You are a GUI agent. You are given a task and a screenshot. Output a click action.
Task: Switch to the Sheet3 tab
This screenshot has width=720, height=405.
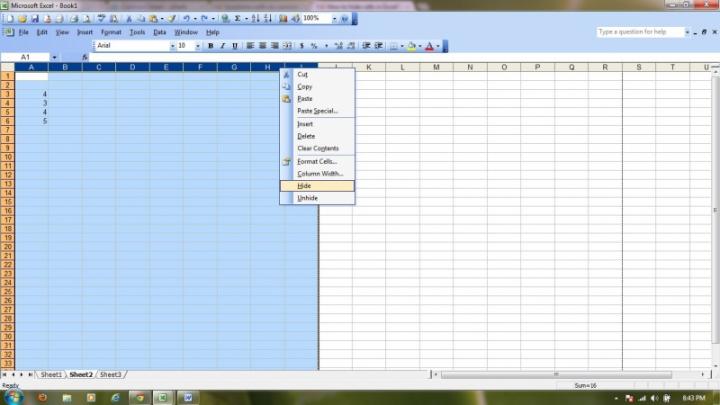pyautogui.click(x=110, y=374)
